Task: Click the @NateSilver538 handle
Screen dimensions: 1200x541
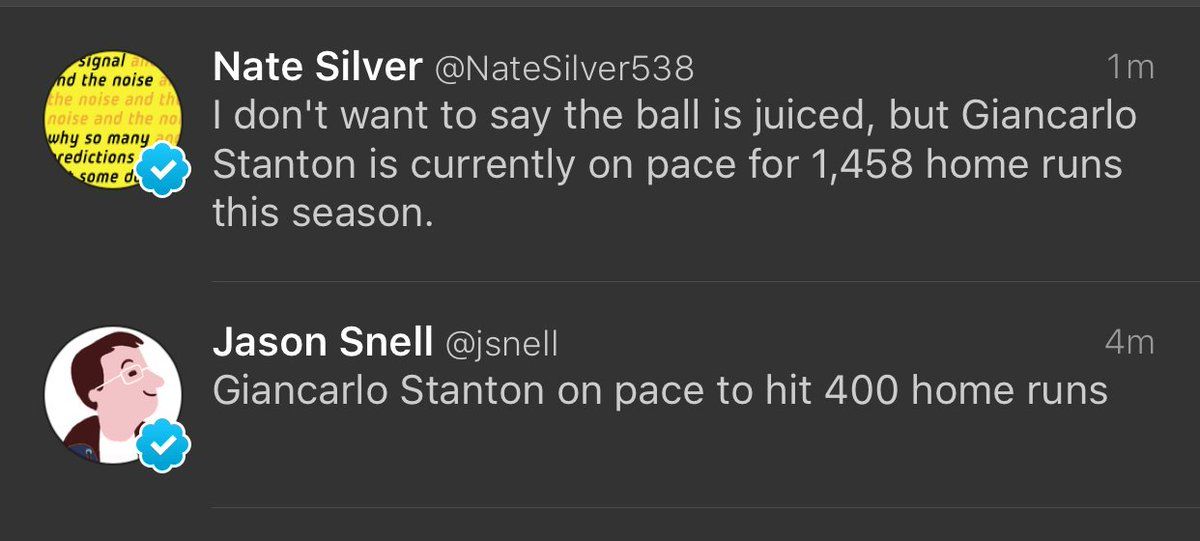Action: click(563, 68)
